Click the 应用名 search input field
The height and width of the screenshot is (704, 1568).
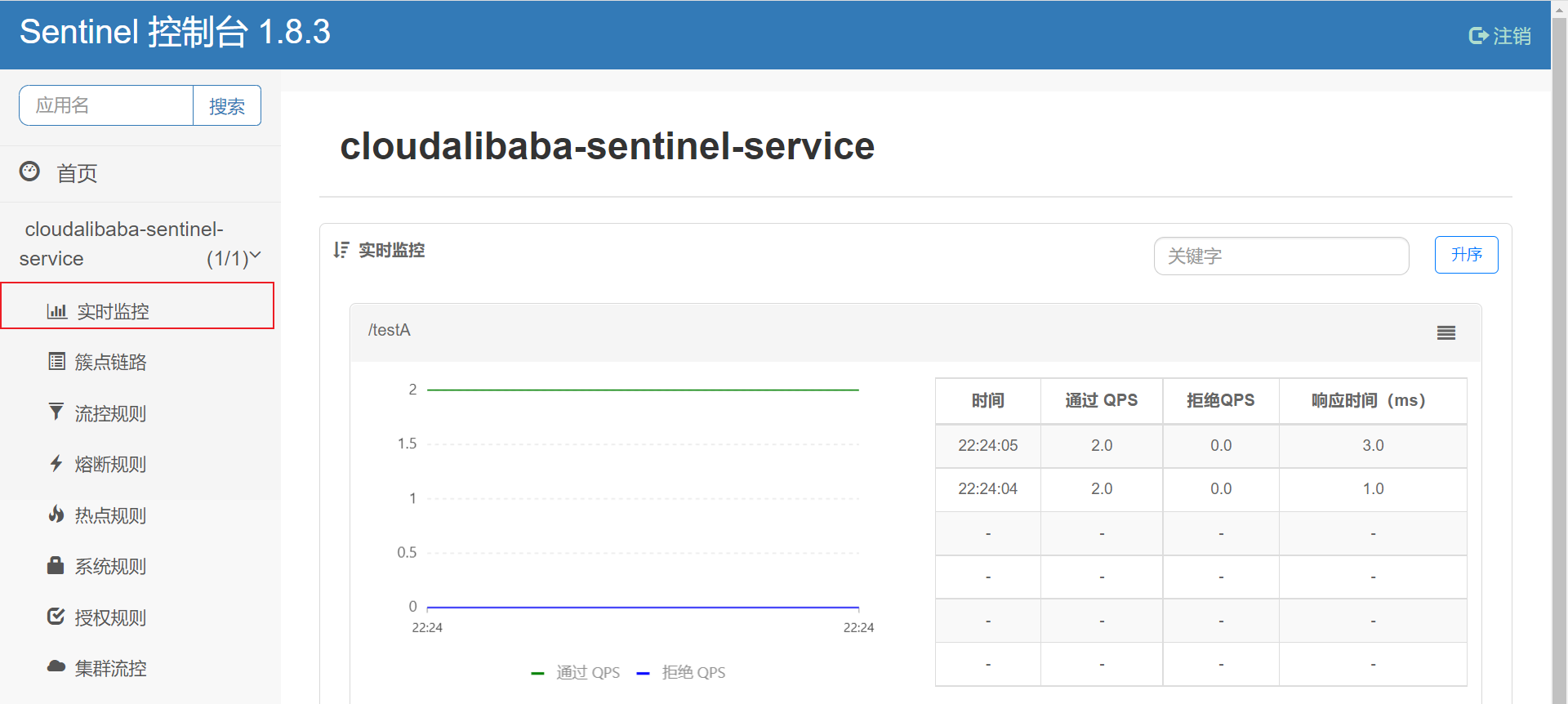pyautogui.click(x=106, y=105)
